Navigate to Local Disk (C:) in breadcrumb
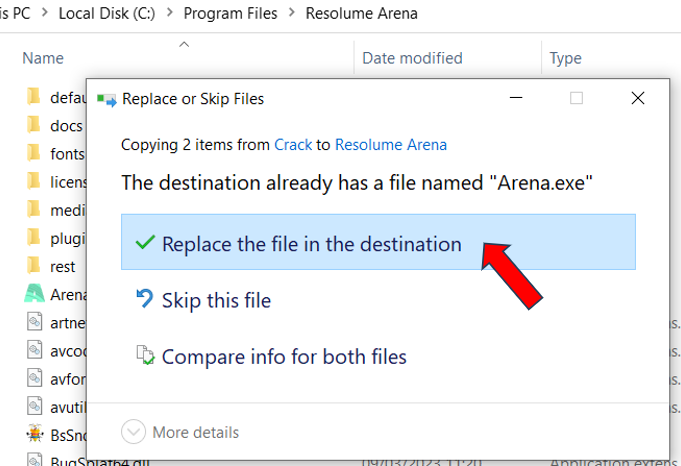681x466 pixels. tap(107, 13)
